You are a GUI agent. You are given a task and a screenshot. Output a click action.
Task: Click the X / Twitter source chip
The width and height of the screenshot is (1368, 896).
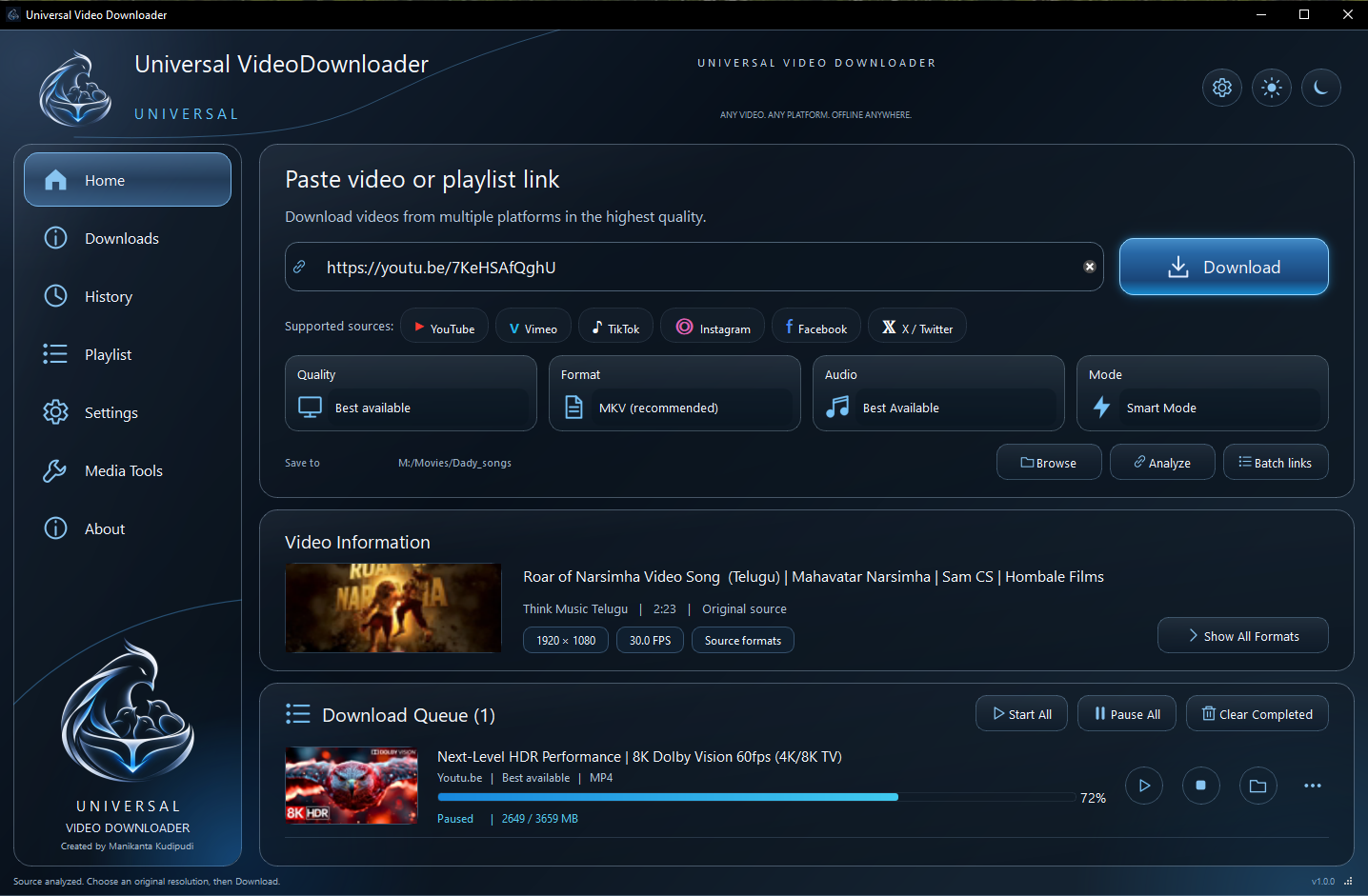click(x=917, y=326)
